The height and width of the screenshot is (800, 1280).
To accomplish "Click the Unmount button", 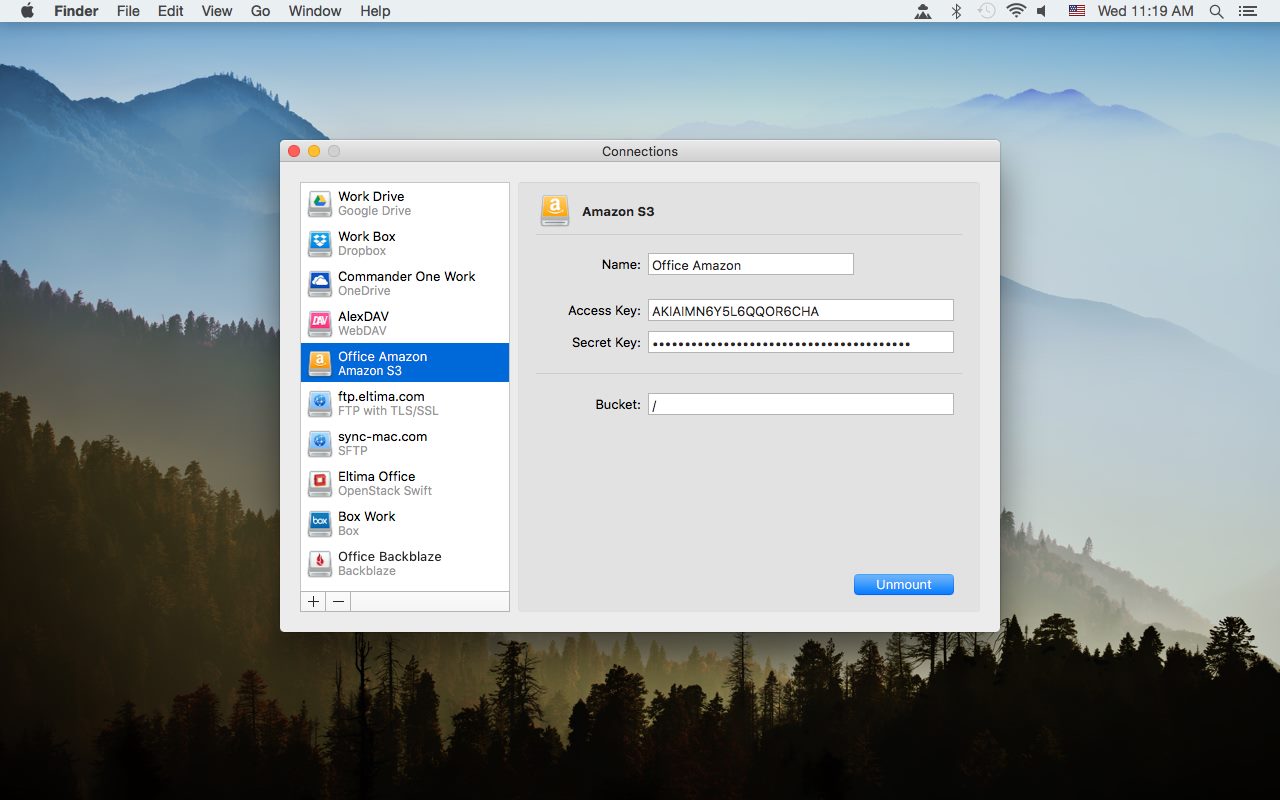I will (x=904, y=584).
